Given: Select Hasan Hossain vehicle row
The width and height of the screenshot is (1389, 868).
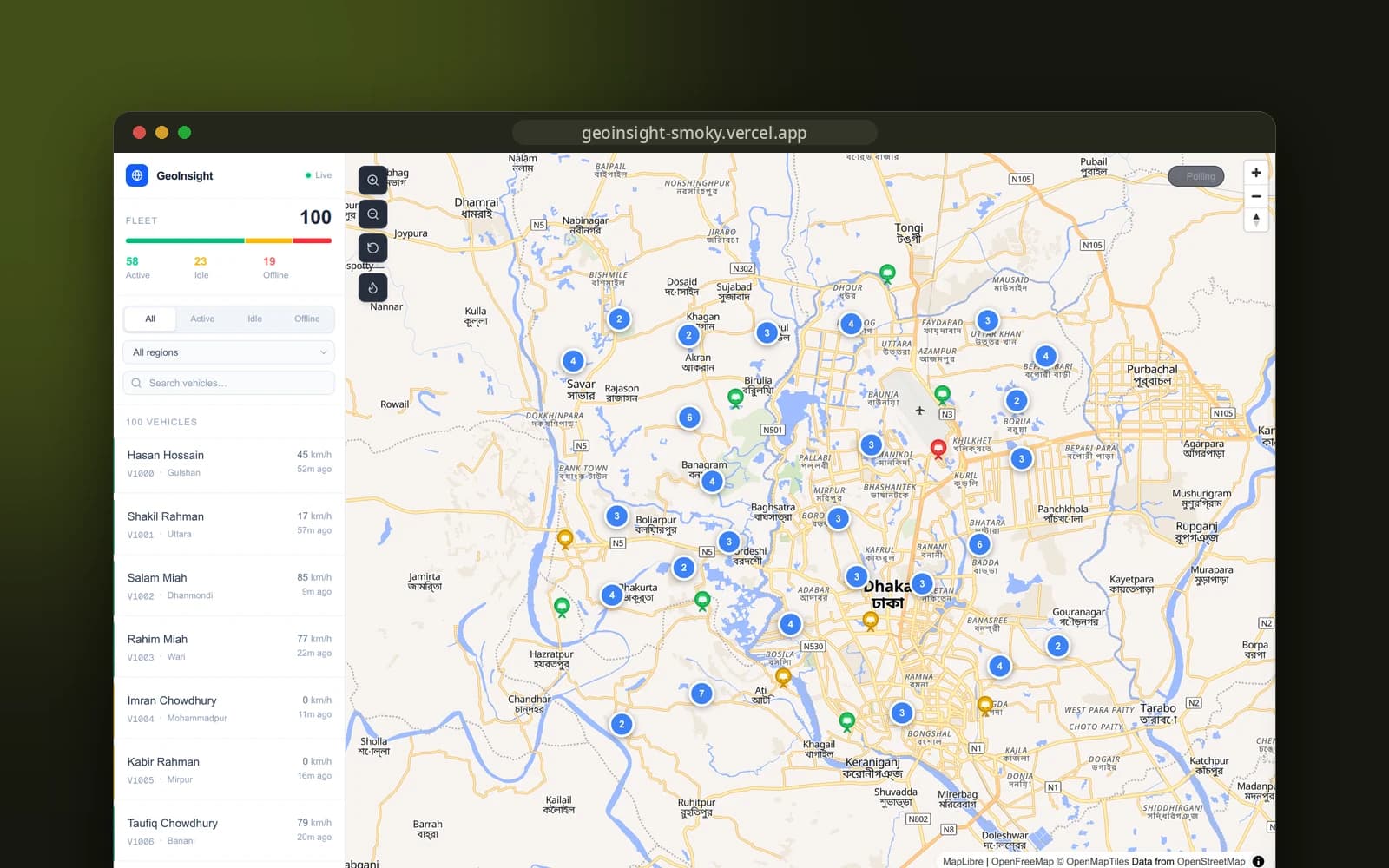Looking at the screenshot, I should coord(229,464).
